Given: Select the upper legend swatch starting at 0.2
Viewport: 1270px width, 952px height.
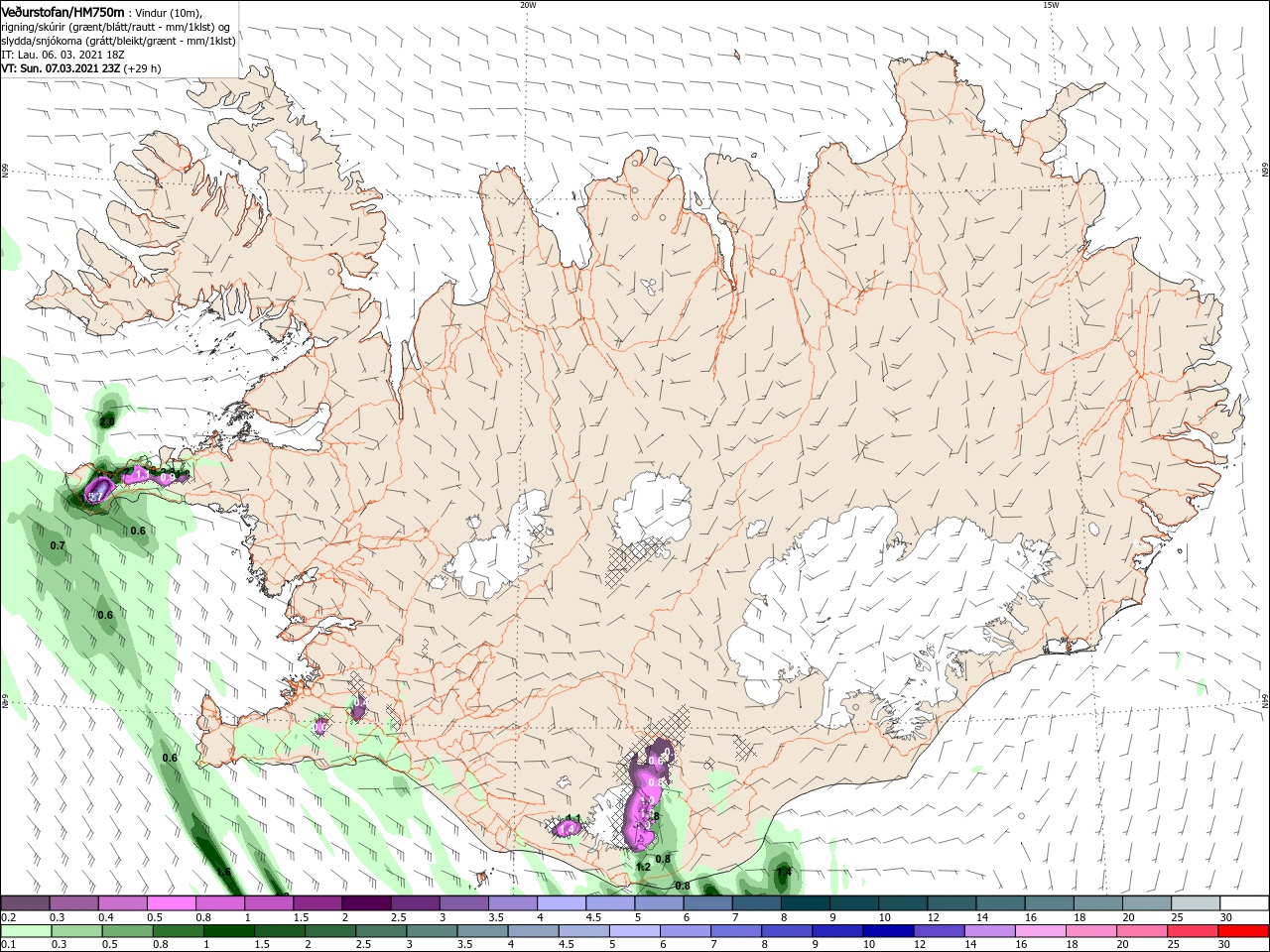Looking at the screenshot, I should coord(25,903).
